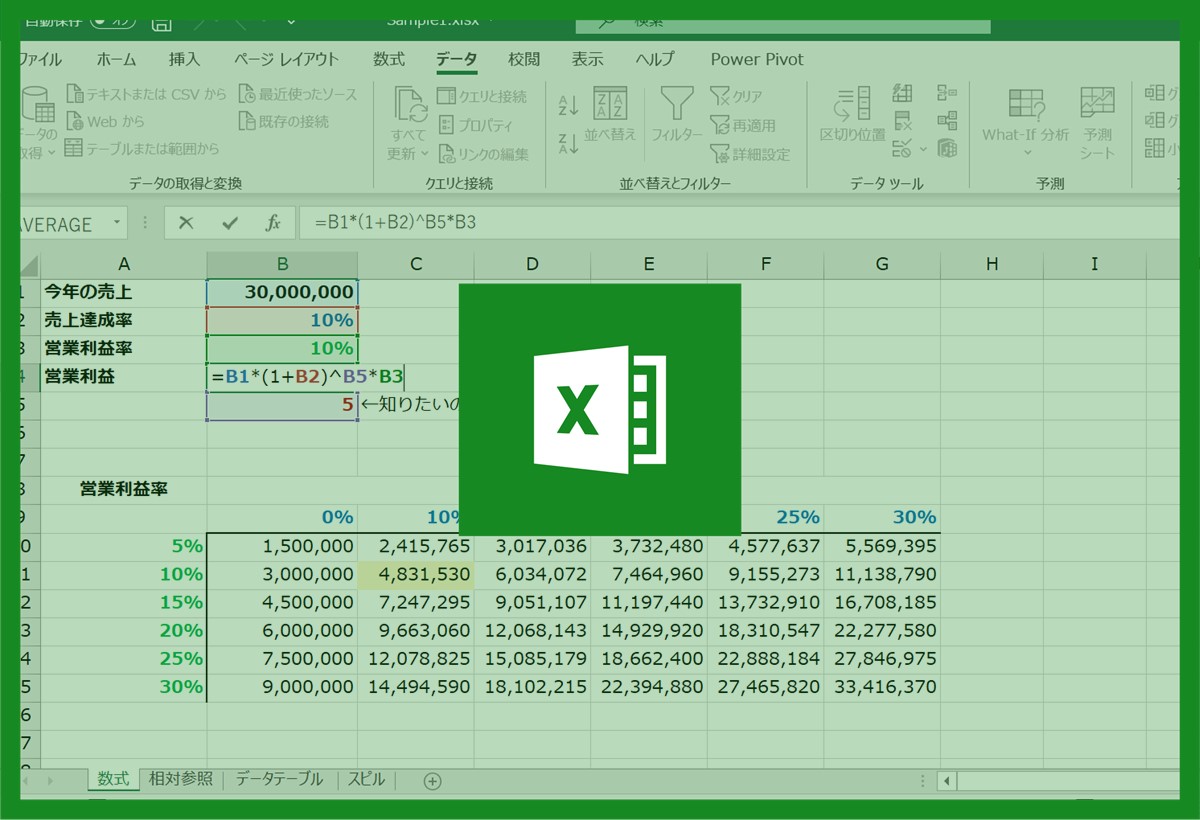The height and width of the screenshot is (820, 1200).
Task: Select column B header
Action: [x=282, y=264]
